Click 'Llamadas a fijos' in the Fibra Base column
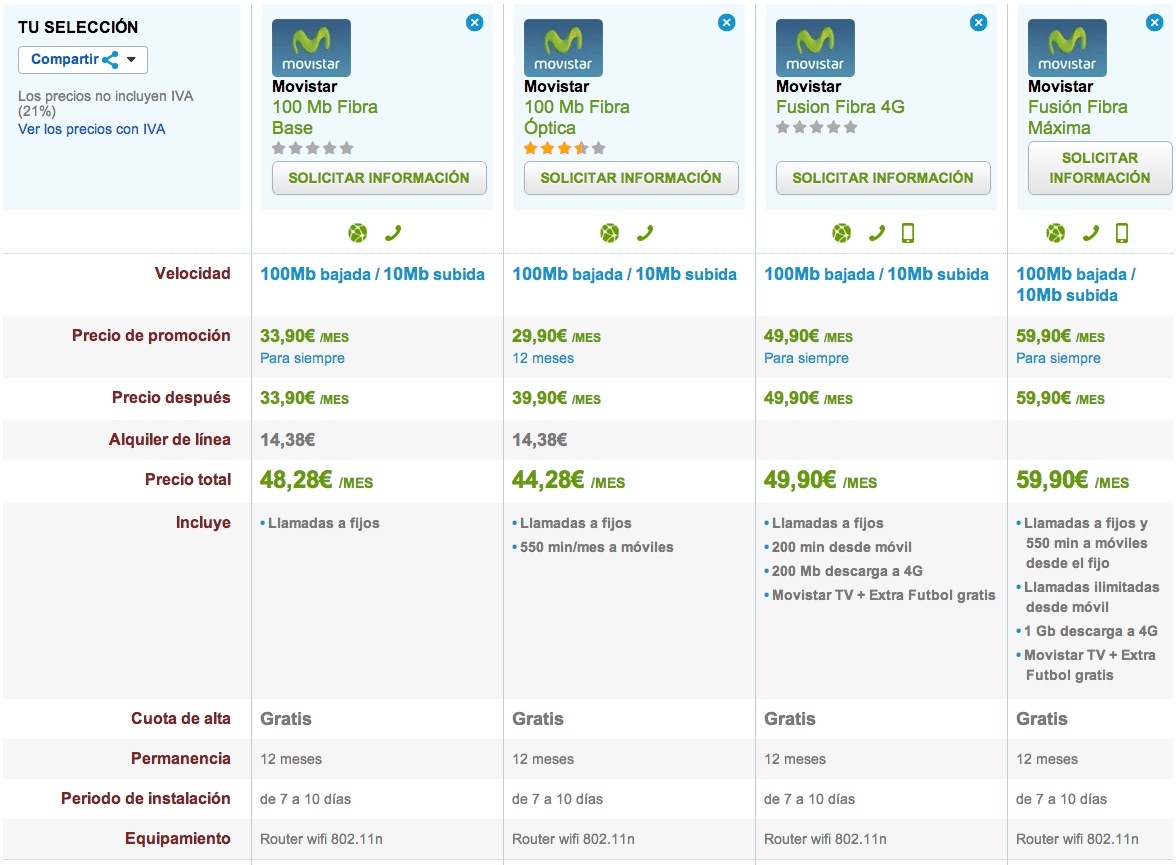Viewport: 1176px width, 865px height. [323, 524]
